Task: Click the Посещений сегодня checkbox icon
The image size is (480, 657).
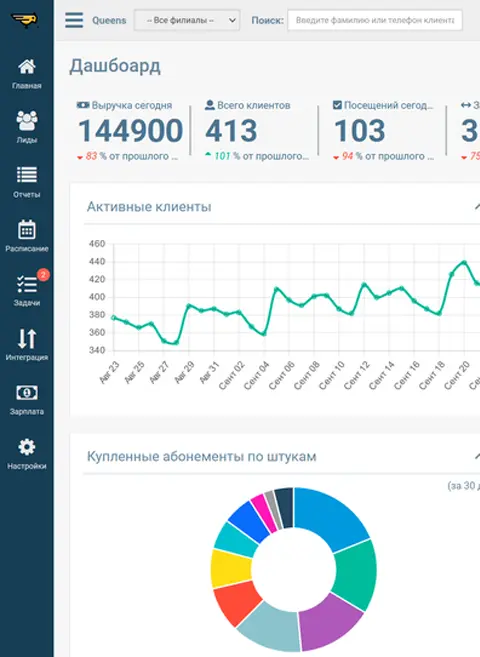Action: [x=337, y=105]
